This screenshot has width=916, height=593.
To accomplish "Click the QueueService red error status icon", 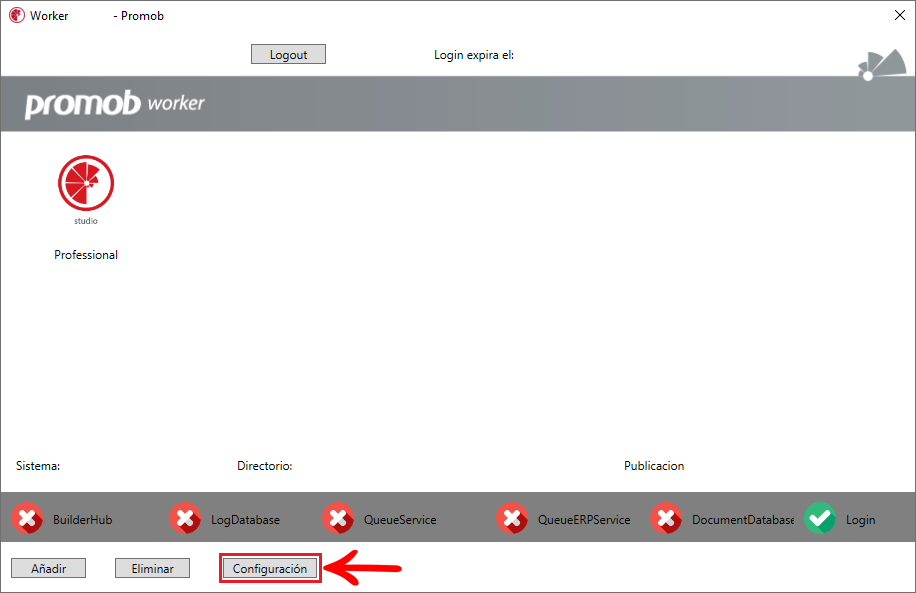I will click(338, 518).
